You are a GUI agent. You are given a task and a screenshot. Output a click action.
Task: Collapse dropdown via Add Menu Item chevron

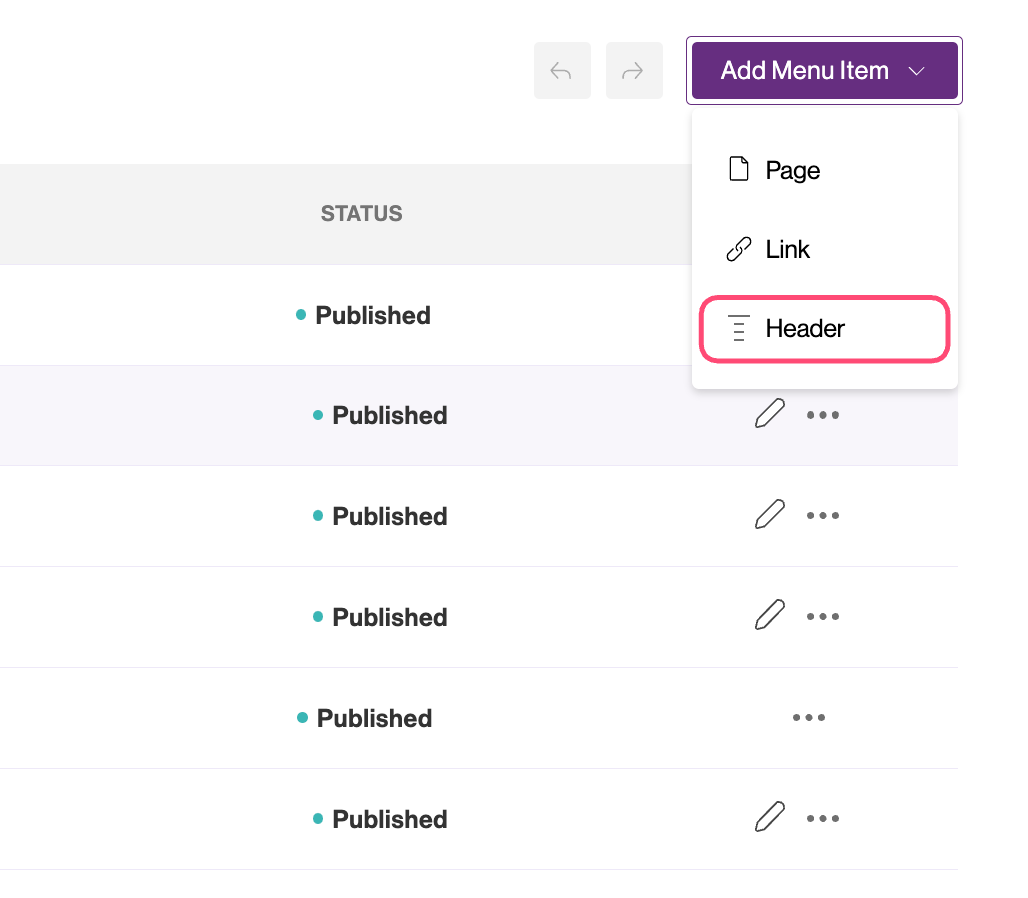tap(917, 71)
